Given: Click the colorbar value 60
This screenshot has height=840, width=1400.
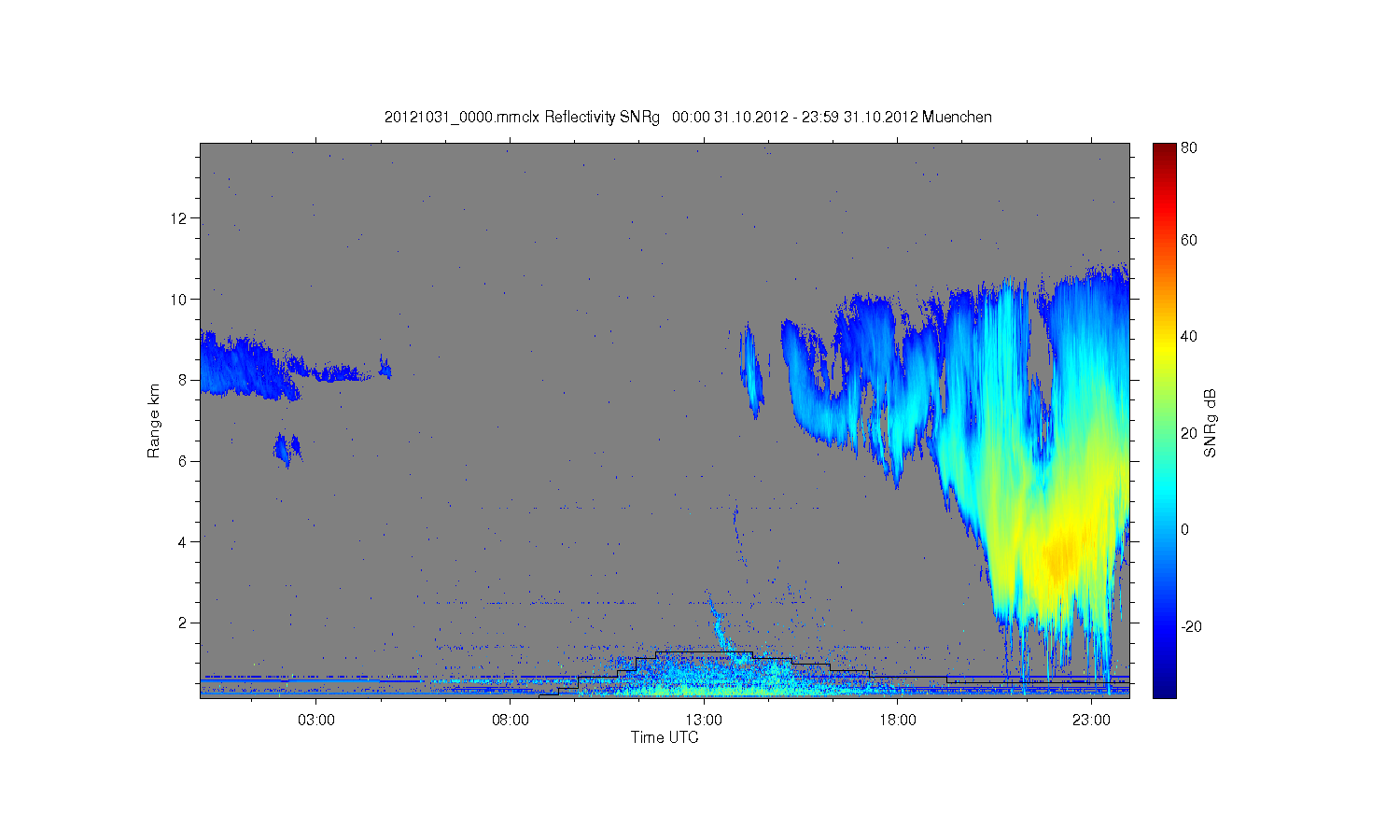Looking at the screenshot, I should [x=1189, y=240].
